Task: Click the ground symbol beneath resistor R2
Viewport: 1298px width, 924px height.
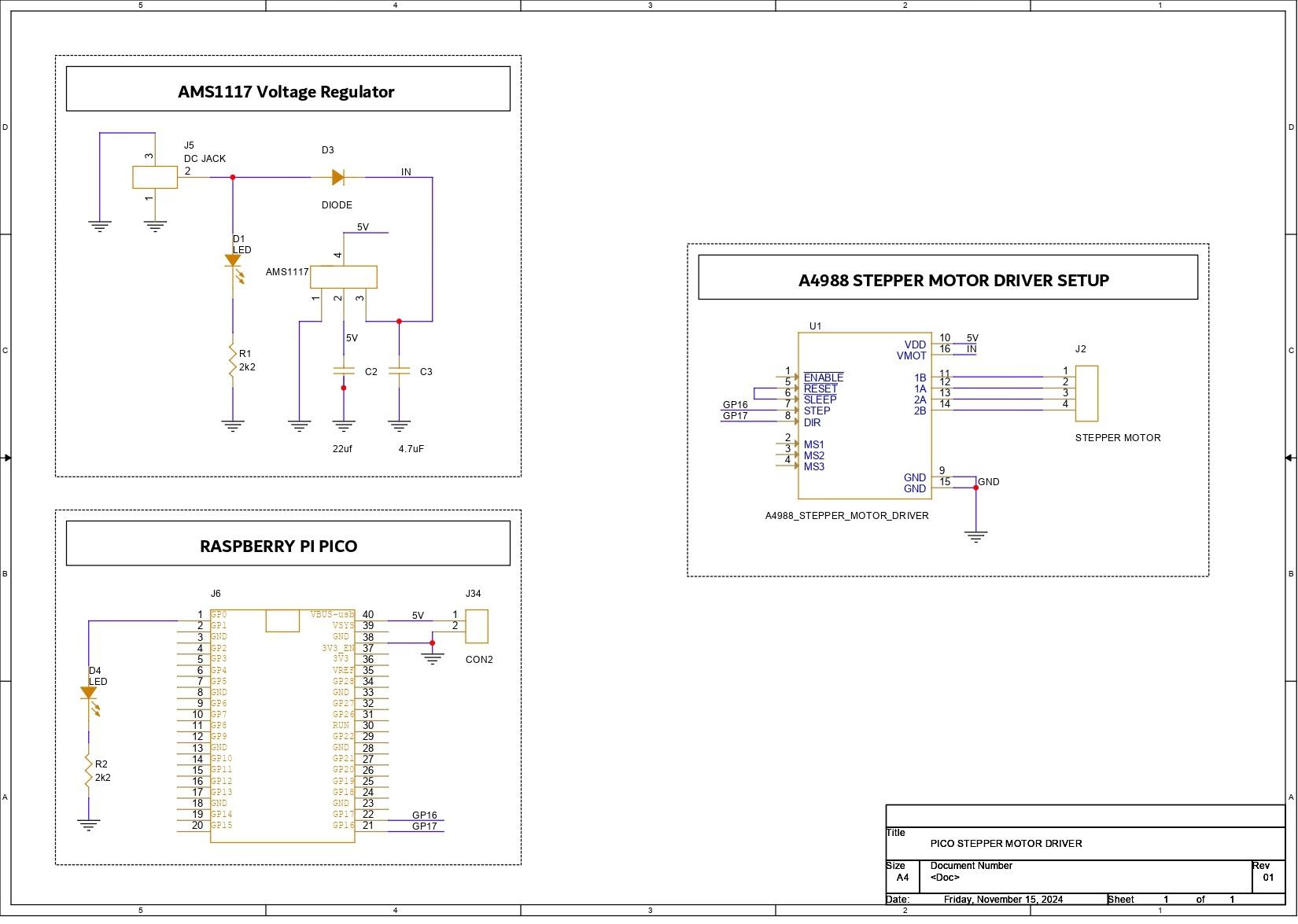Action: coord(89,826)
